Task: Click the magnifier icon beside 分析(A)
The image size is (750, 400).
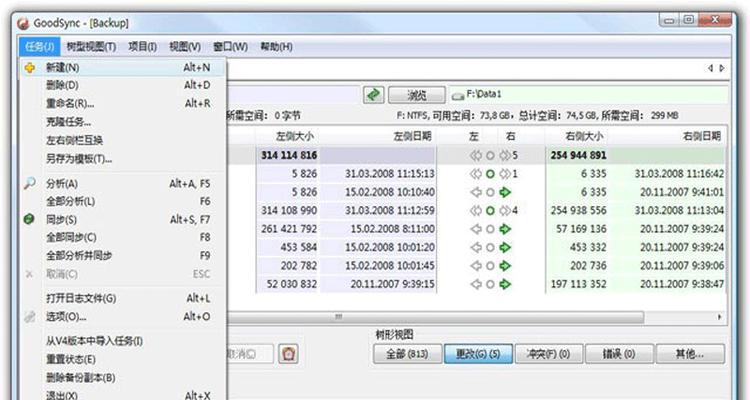Action: tap(30, 183)
